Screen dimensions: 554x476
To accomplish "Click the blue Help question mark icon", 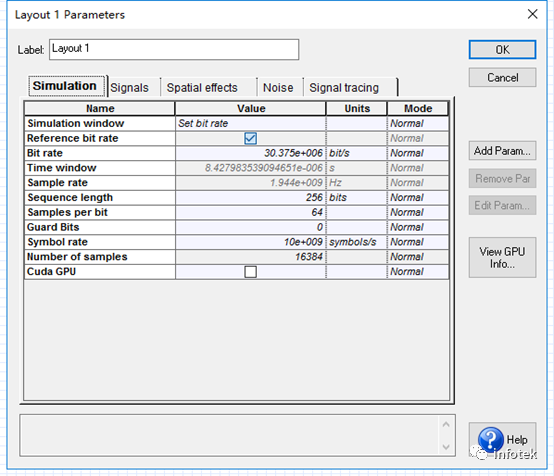I will click(491, 439).
